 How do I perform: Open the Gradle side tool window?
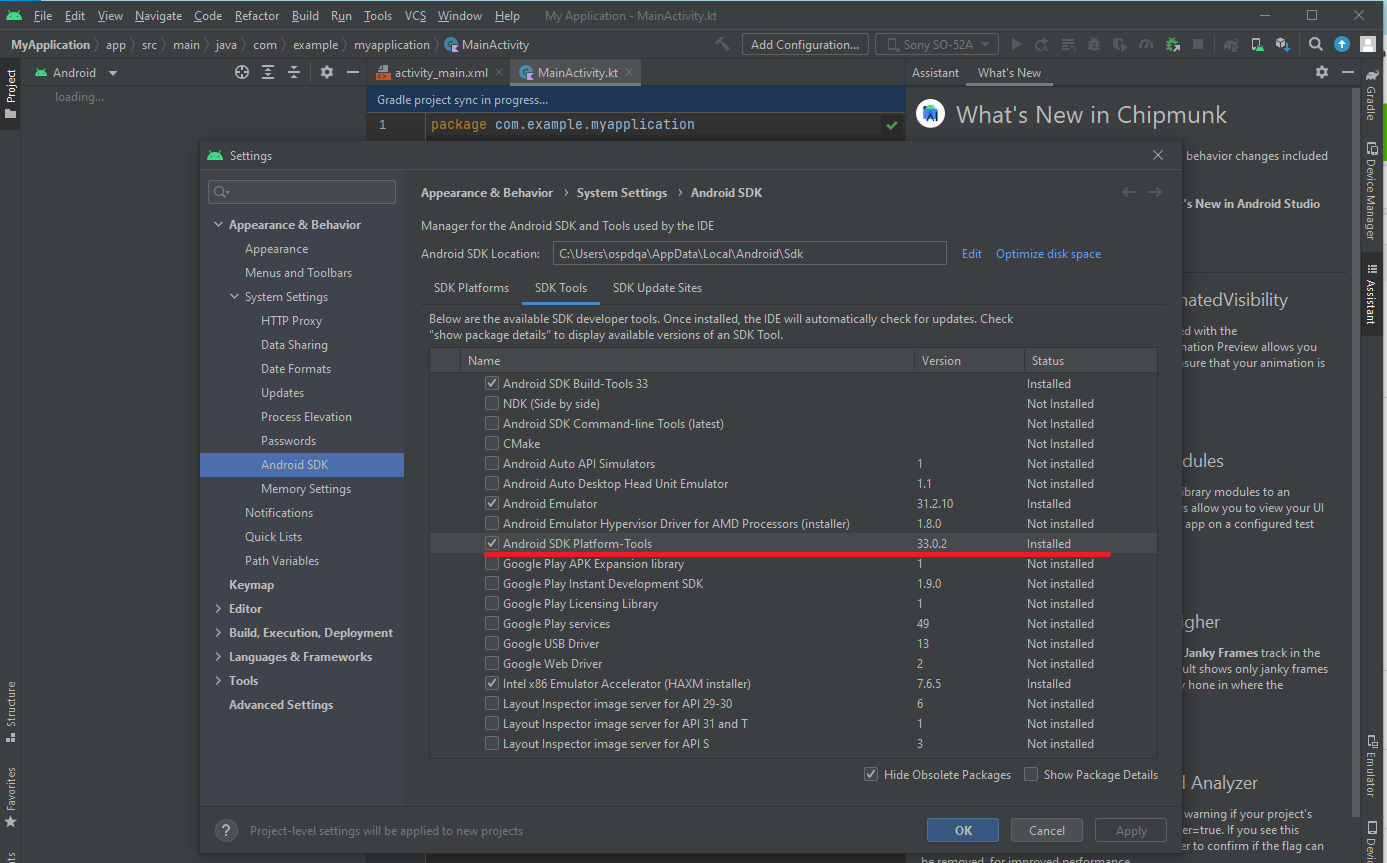coord(1370,98)
